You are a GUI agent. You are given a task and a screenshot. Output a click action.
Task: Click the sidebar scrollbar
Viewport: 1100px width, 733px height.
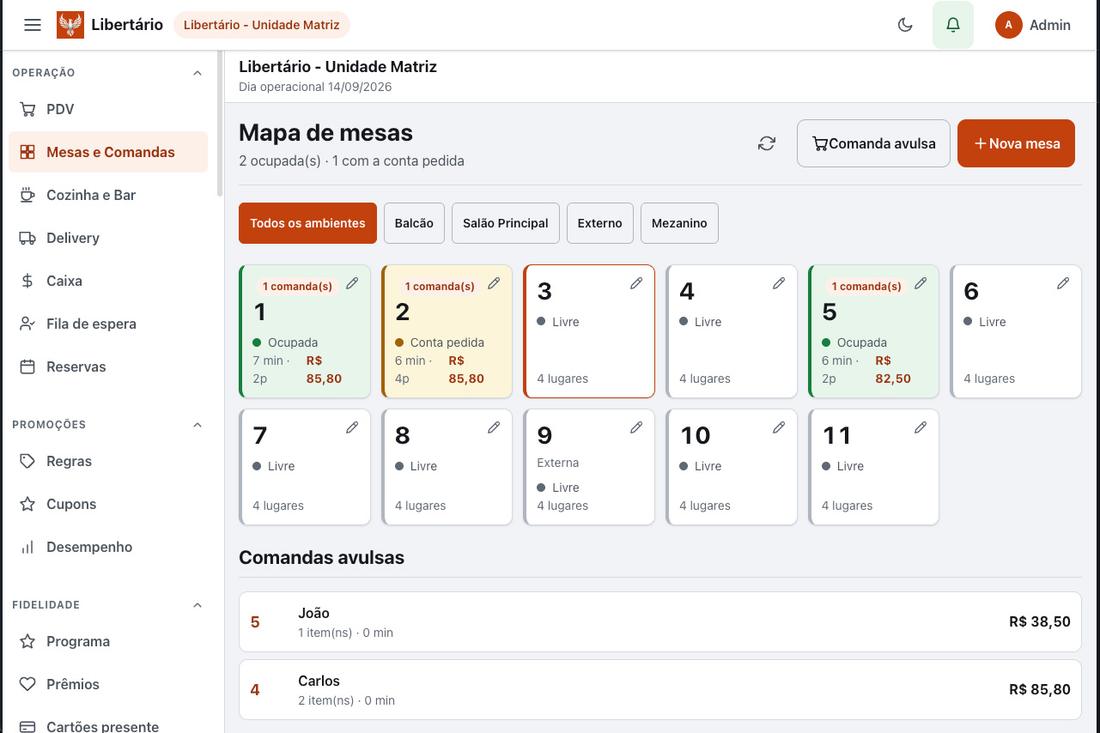[220, 123]
